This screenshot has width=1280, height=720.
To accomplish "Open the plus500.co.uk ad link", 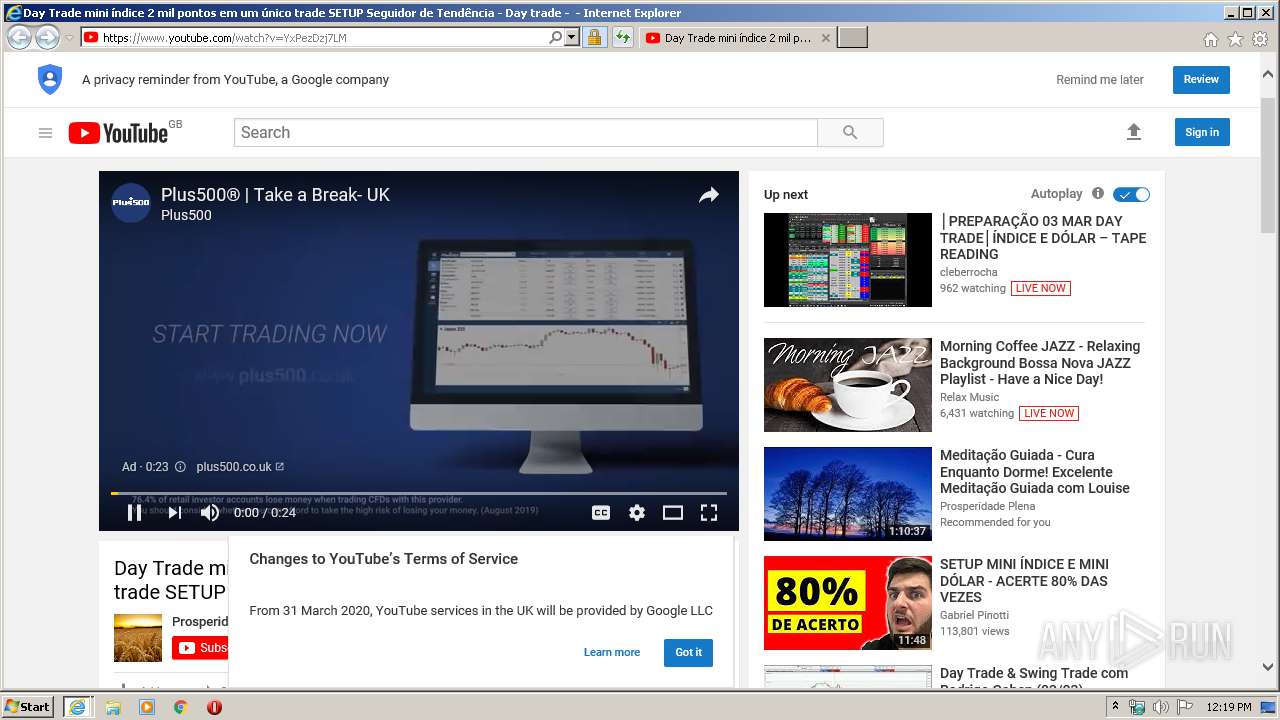I will coord(240,467).
